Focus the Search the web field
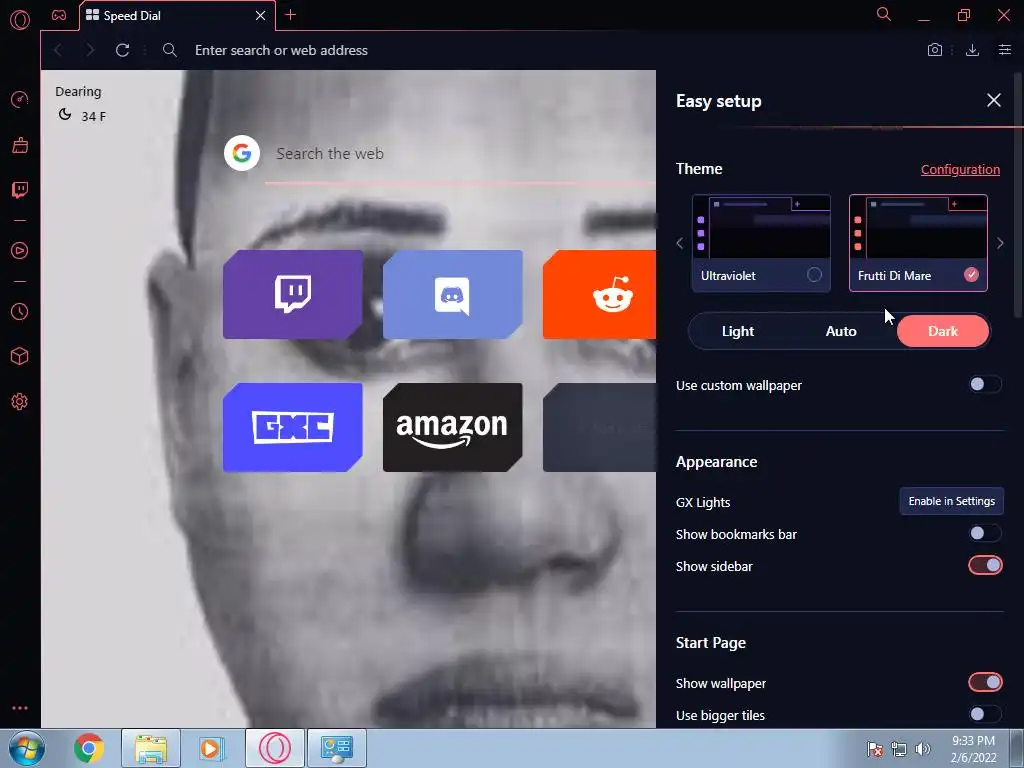The height and width of the screenshot is (768, 1024). 460,154
